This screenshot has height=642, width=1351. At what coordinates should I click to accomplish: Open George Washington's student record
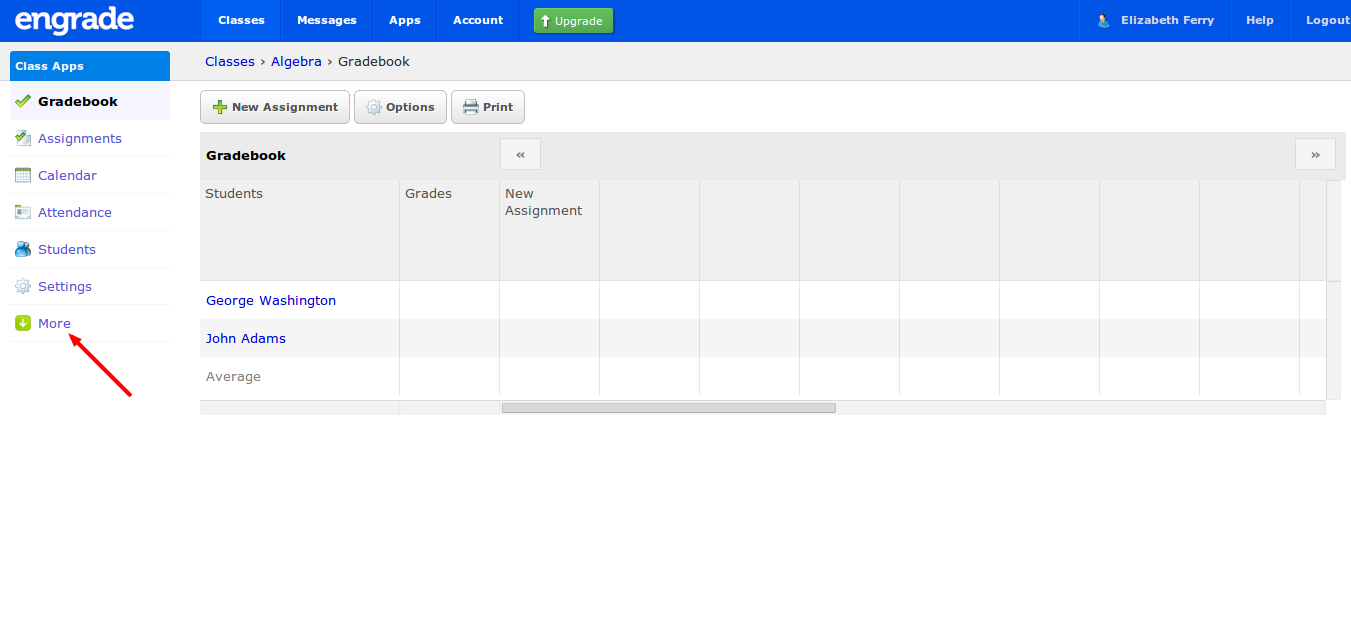[270, 300]
